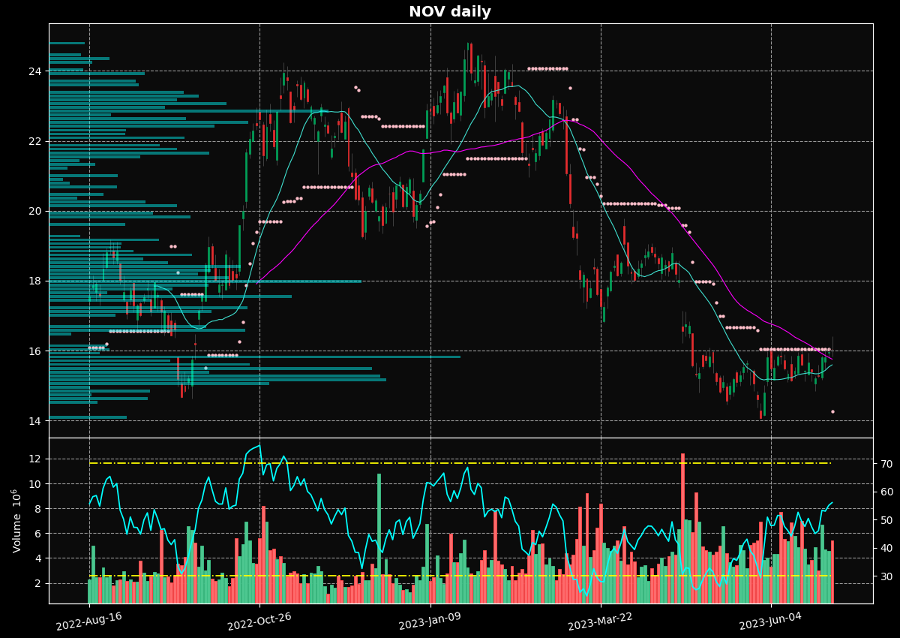902x639 pixels.
Task: Click the date label 2022-Oct-26
Action: (259, 621)
